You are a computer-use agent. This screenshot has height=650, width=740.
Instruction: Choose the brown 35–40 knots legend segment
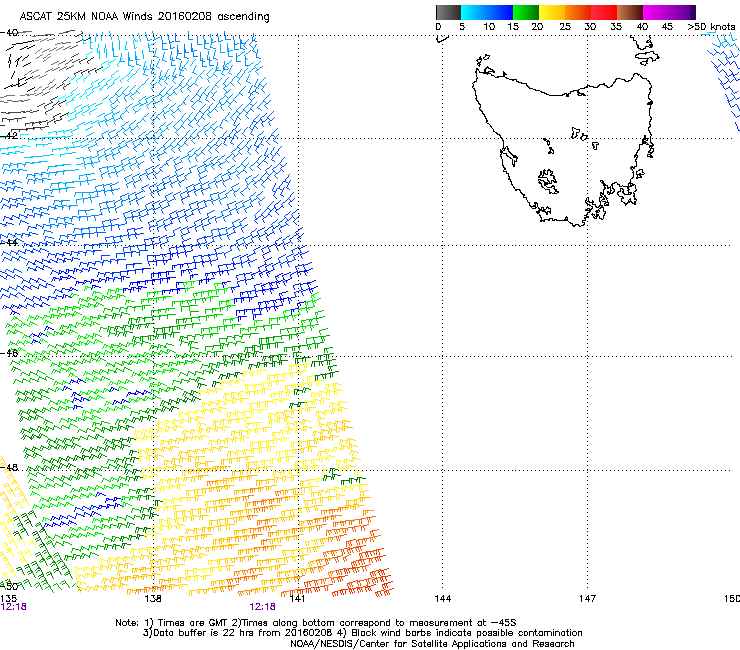[630, 12]
